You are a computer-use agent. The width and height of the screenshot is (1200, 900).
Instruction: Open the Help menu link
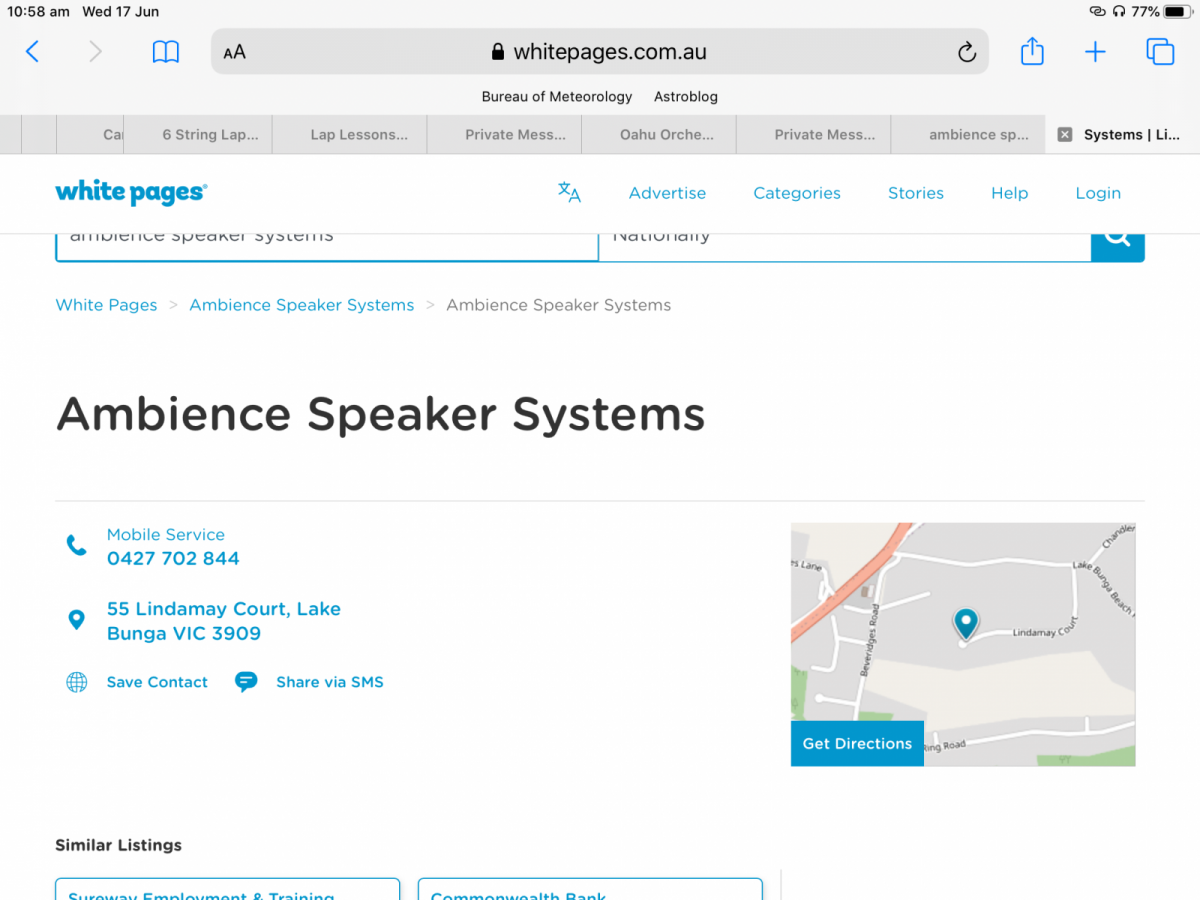[x=1009, y=193]
